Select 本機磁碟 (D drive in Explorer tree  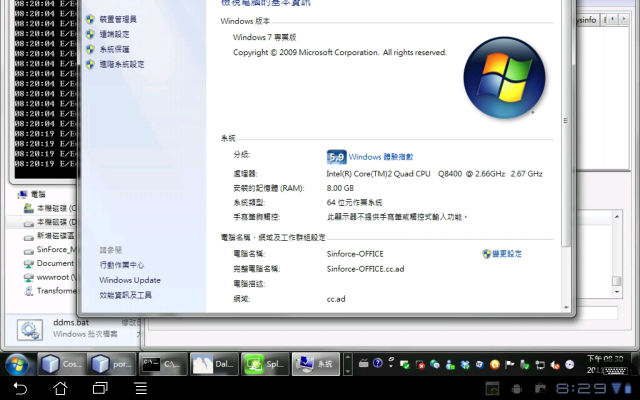click(50, 222)
